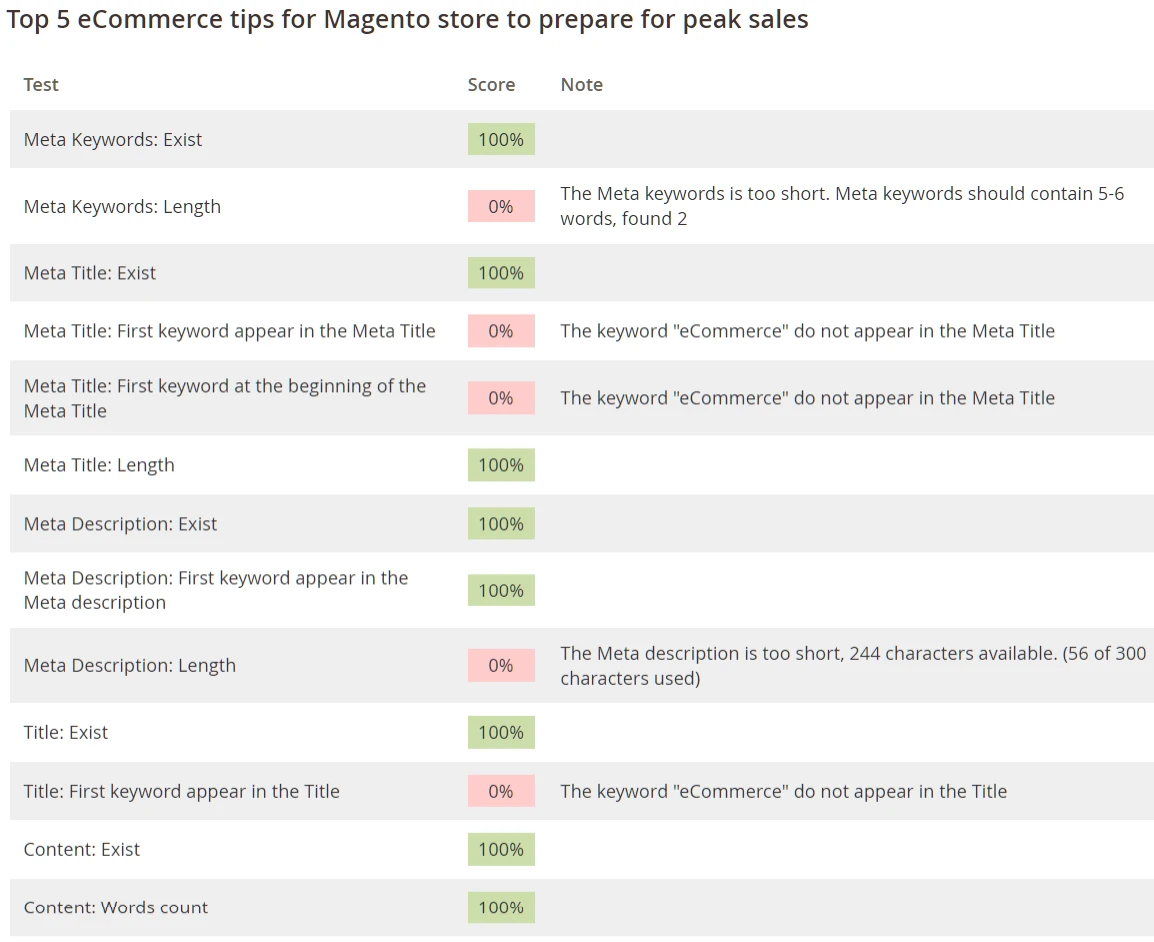
Task: Select the "Content: Words count" row label
Action: [116, 908]
